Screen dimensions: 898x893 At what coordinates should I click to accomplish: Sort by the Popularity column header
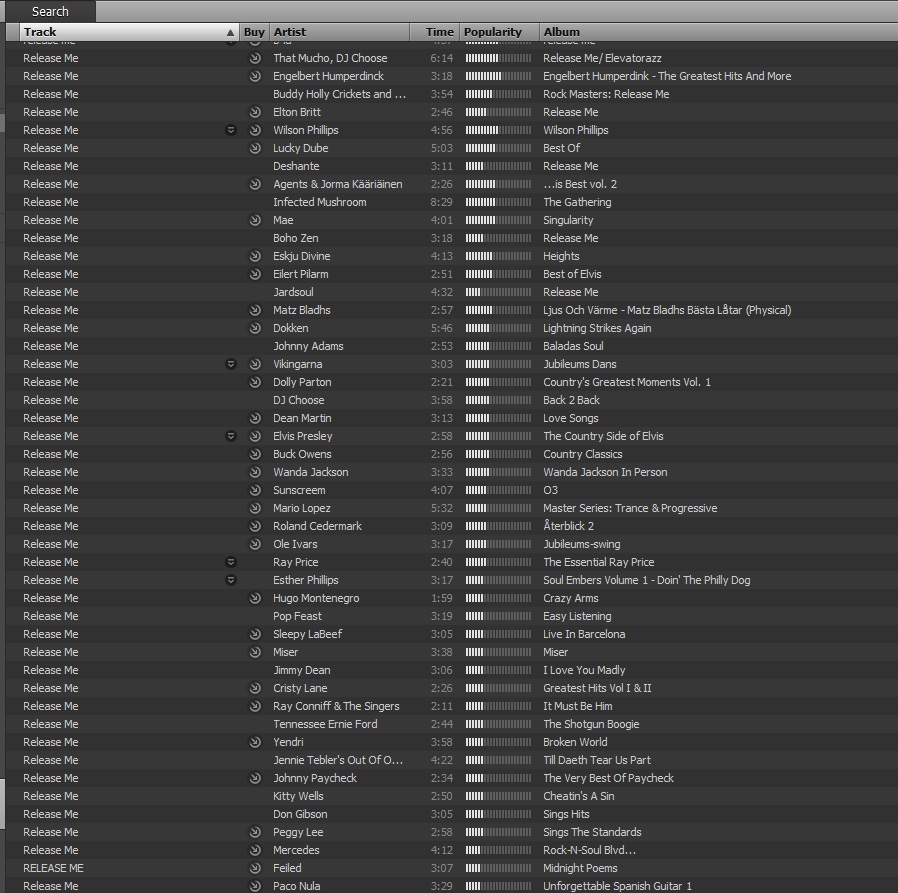click(499, 32)
